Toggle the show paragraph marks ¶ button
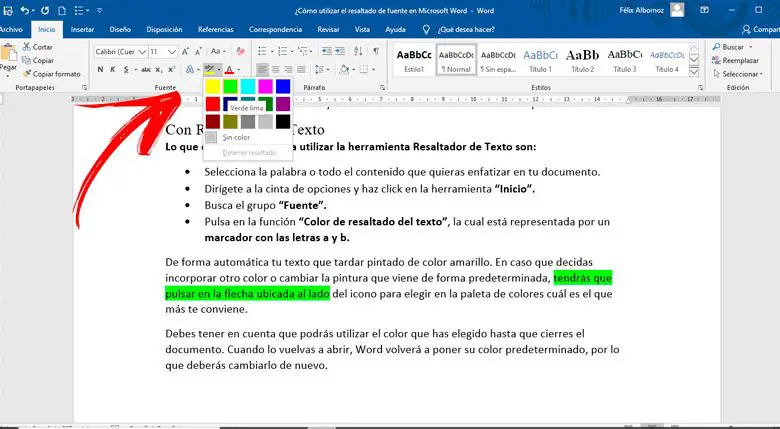780x429 pixels. 376,51
